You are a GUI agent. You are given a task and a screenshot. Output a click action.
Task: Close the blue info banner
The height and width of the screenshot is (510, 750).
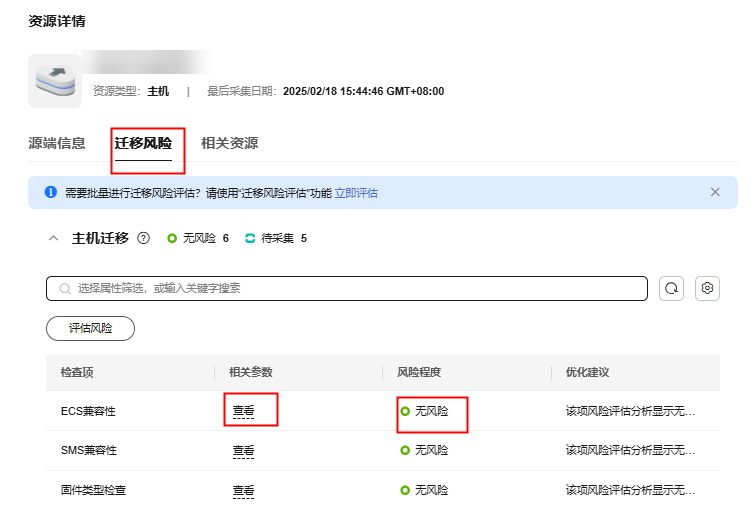[x=715, y=192]
